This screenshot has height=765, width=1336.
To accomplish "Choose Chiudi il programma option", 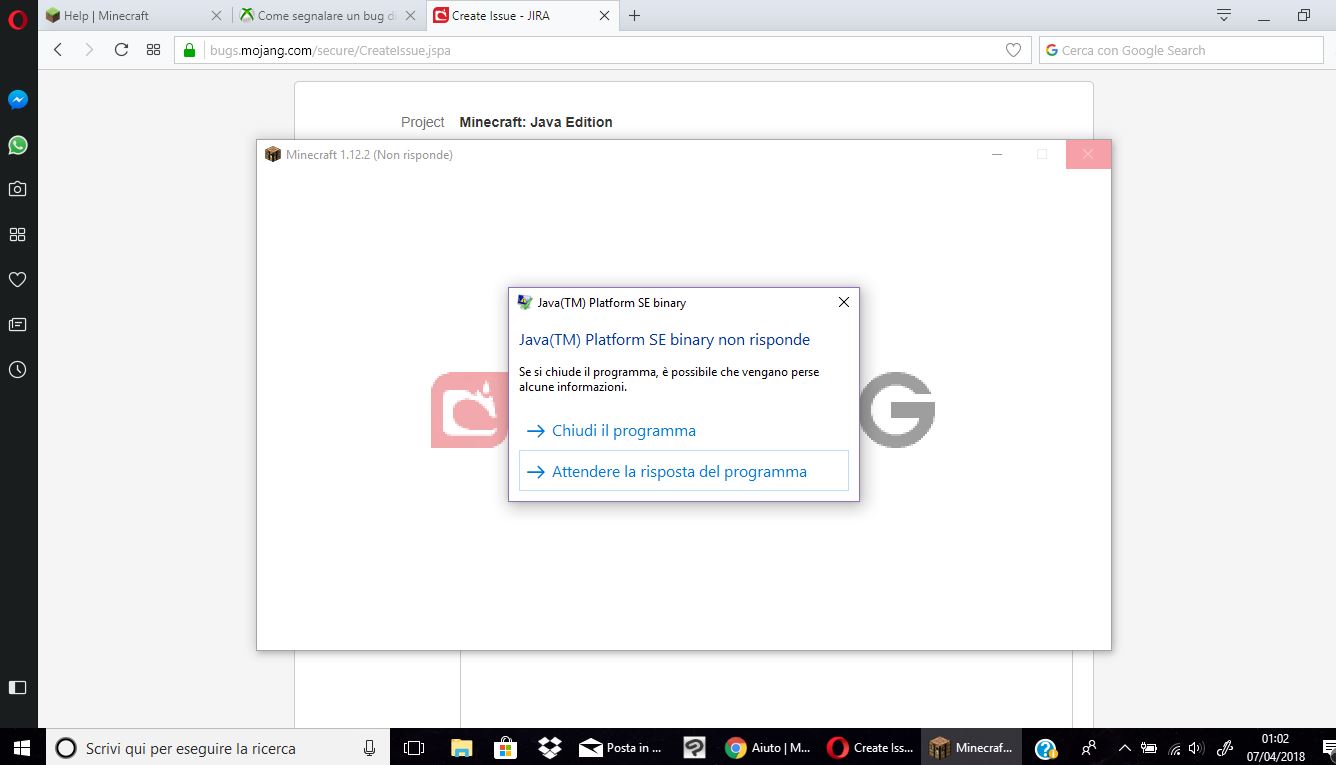I will (x=684, y=431).
